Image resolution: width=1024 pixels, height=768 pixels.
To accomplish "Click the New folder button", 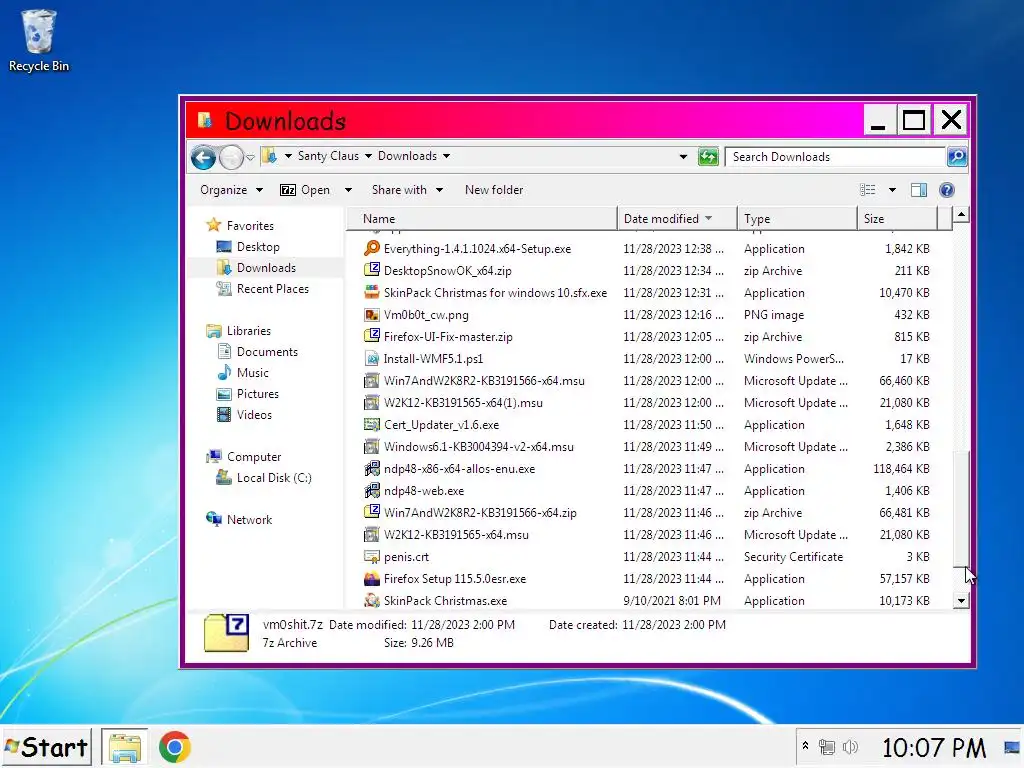I will [494, 190].
